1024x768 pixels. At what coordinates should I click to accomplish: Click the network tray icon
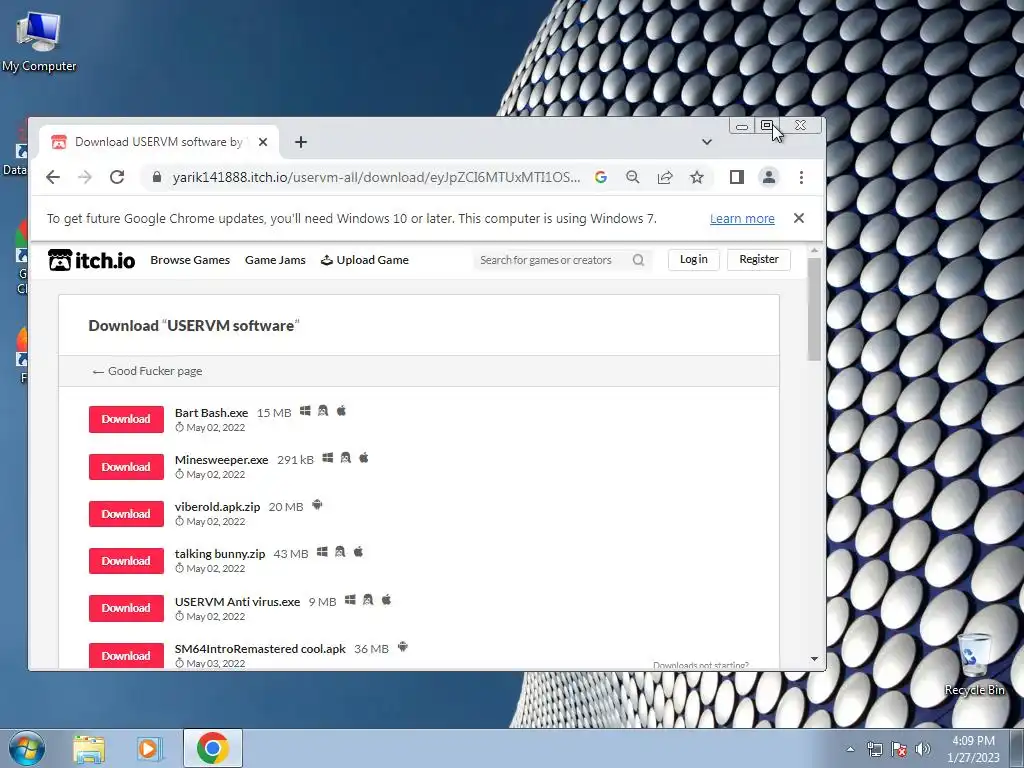click(x=874, y=749)
